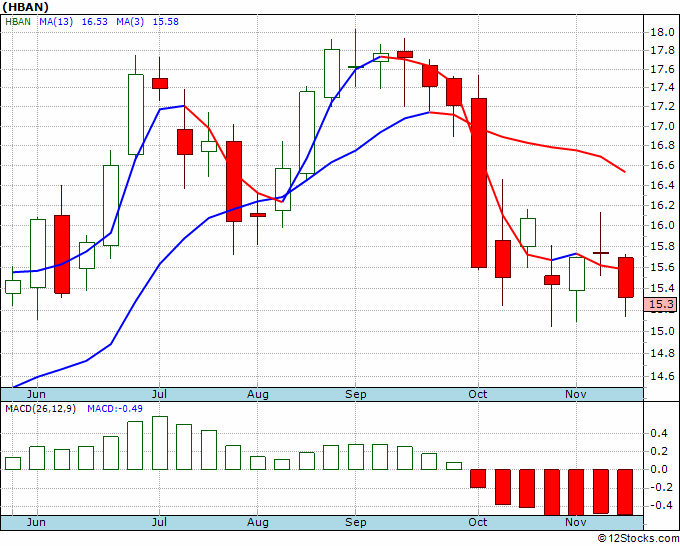
Task: Click the 16.0 price axis label
Action: [662, 225]
